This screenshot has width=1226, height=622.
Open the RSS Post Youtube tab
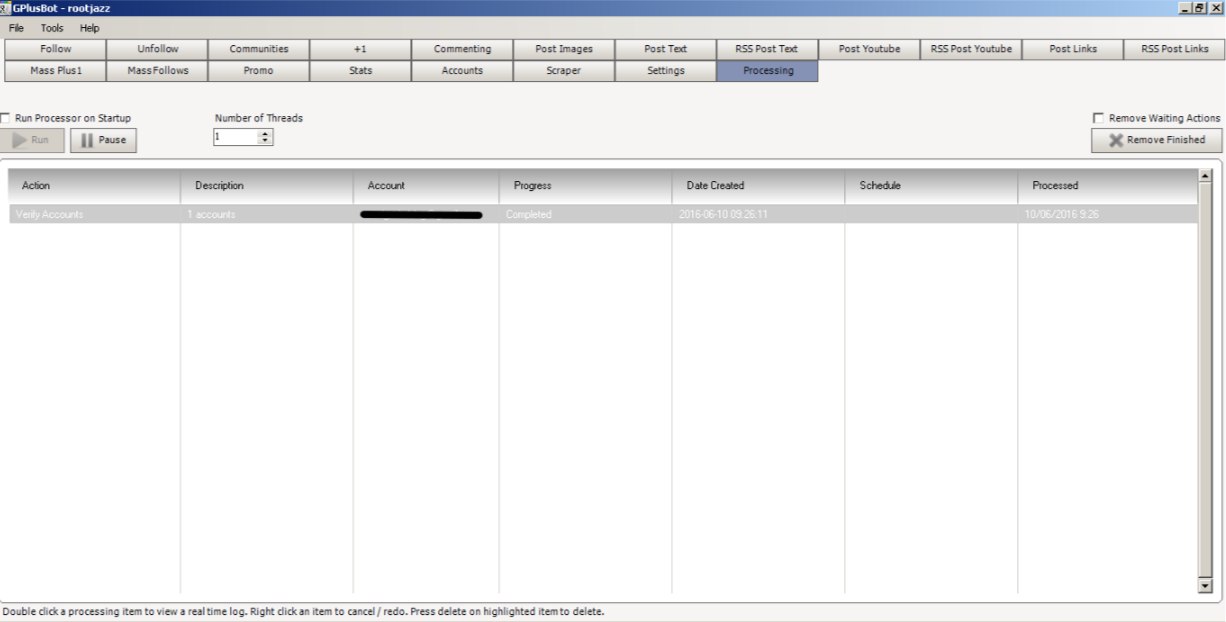click(971, 49)
